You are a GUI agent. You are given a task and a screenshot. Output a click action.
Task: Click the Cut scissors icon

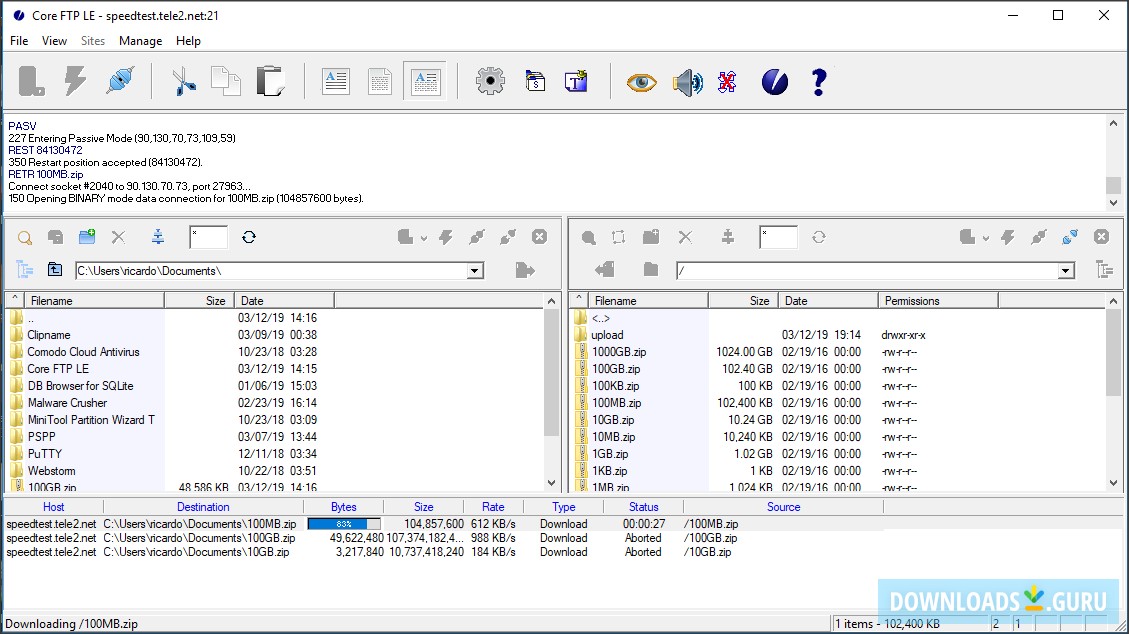click(184, 81)
